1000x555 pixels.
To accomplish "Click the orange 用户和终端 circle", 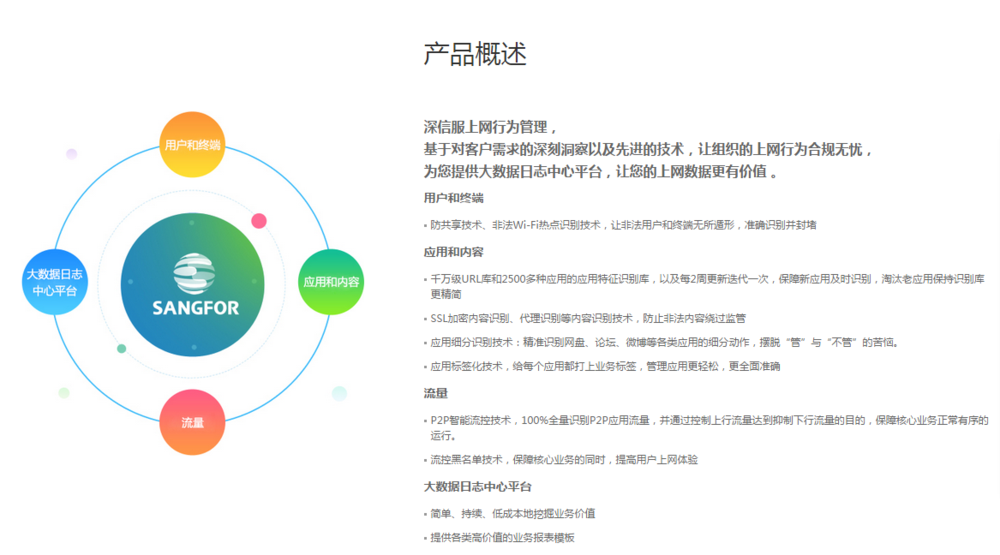I will click(x=193, y=145).
